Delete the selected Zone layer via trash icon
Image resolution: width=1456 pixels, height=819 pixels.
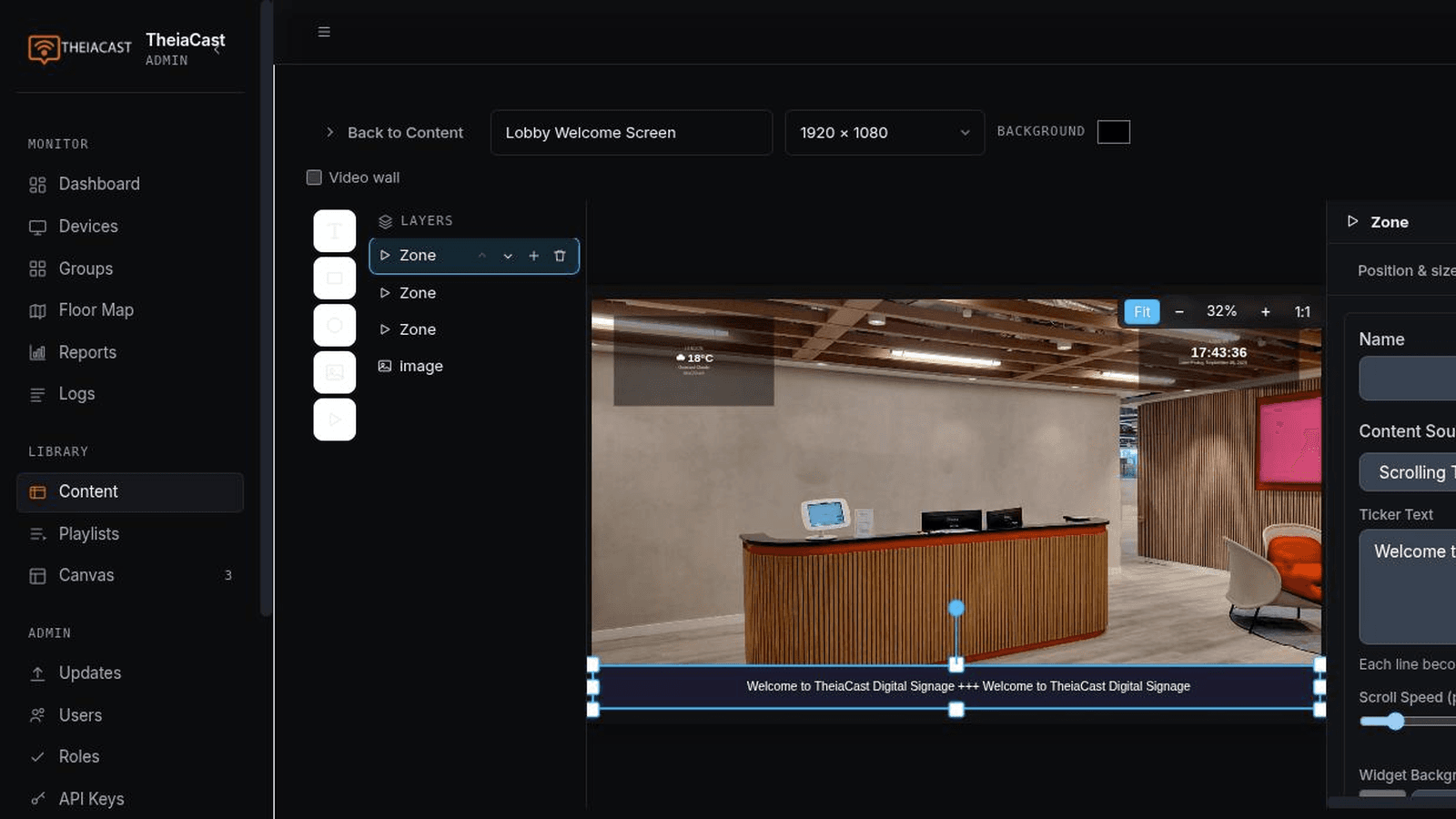(560, 256)
